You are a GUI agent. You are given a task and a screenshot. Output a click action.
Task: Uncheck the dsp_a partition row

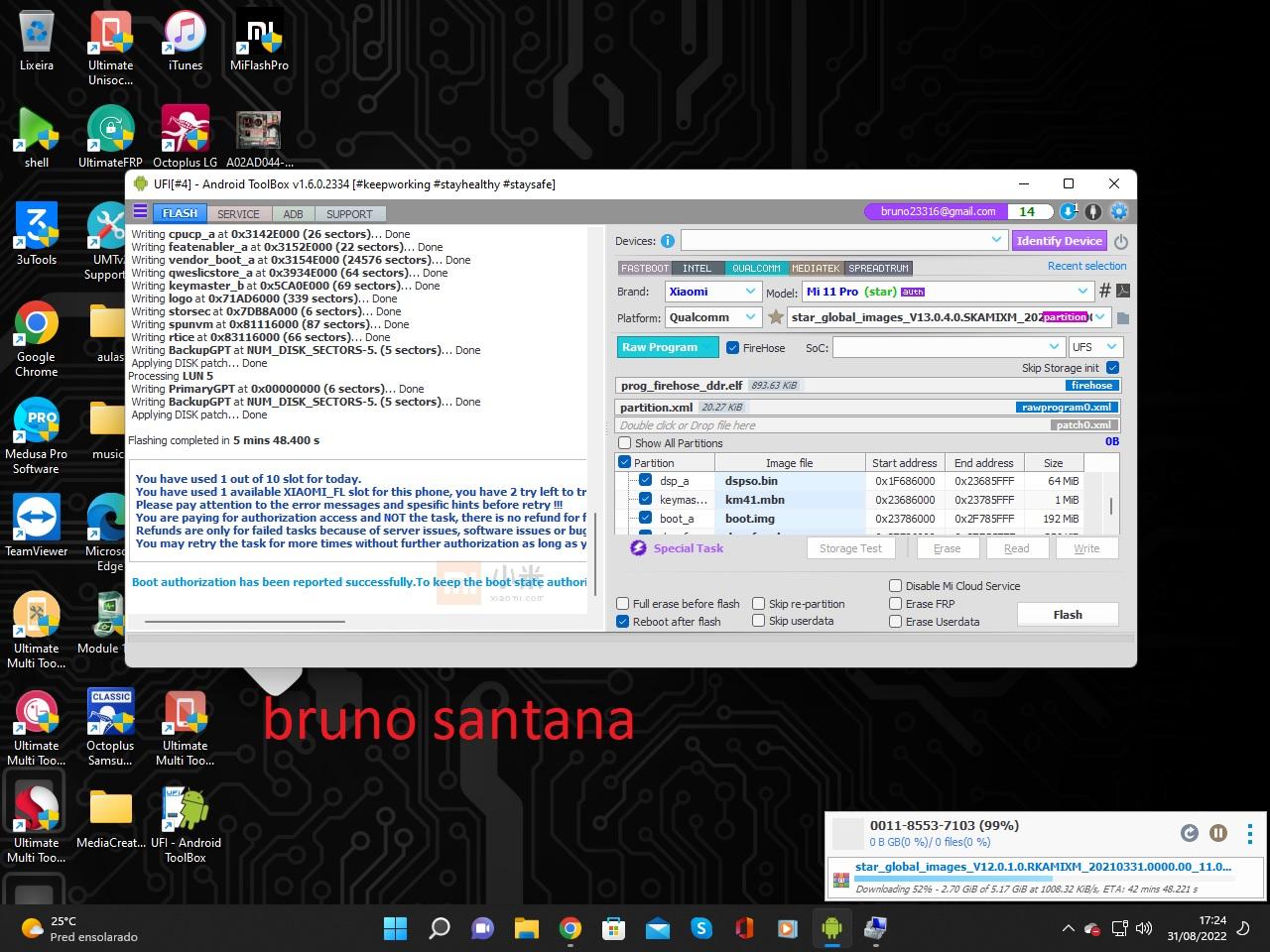click(645, 480)
